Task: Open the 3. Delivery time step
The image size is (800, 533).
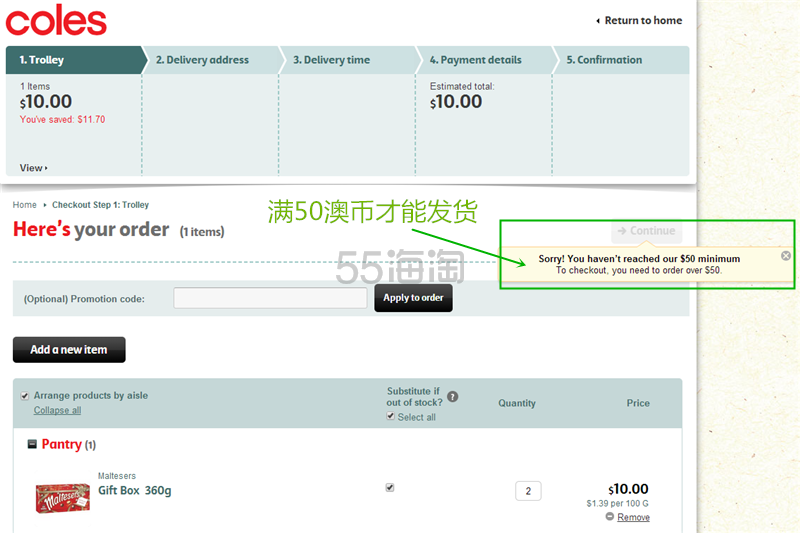Action: (x=331, y=60)
